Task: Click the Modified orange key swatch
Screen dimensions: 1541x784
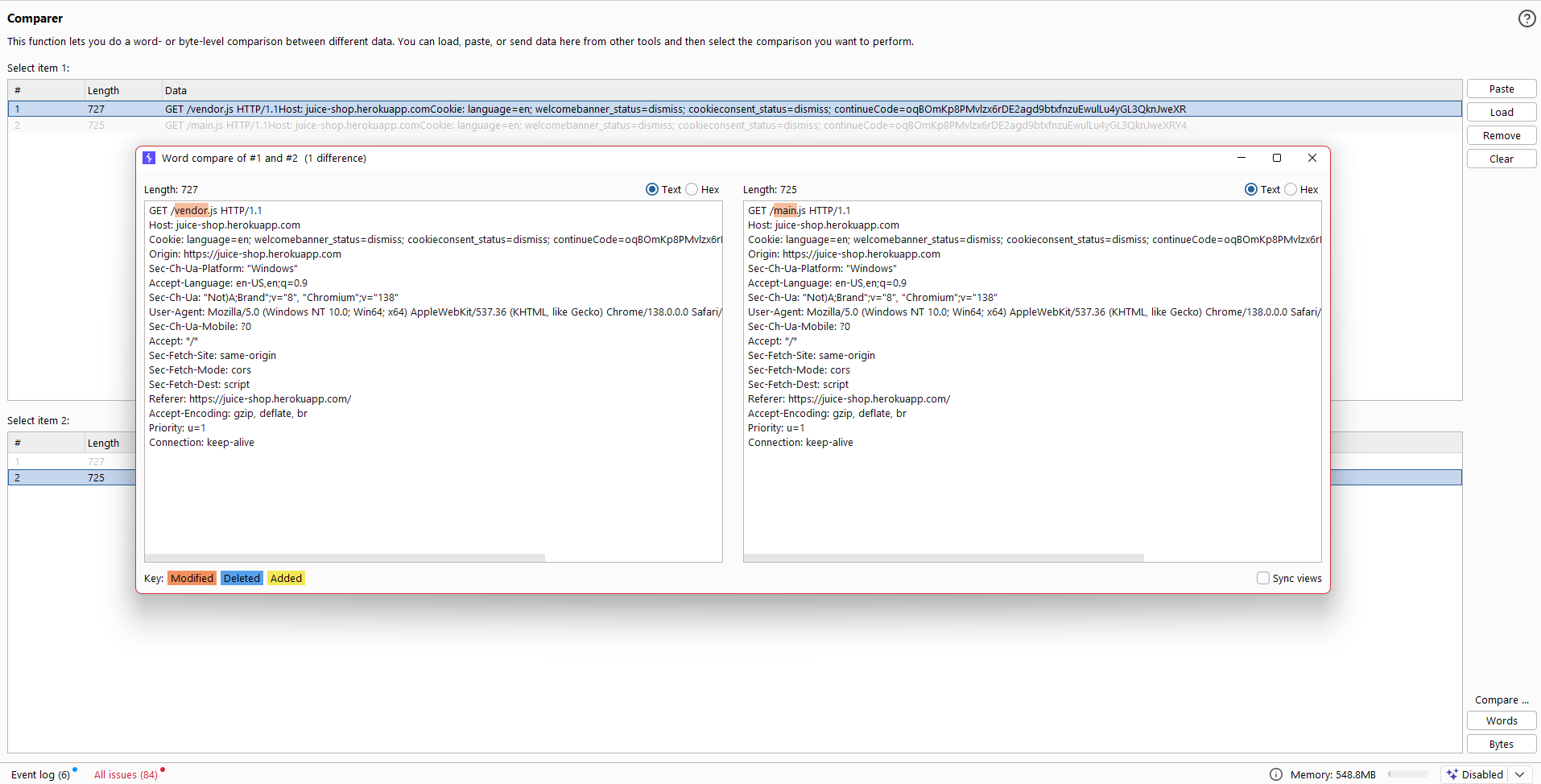Action: (x=192, y=578)
